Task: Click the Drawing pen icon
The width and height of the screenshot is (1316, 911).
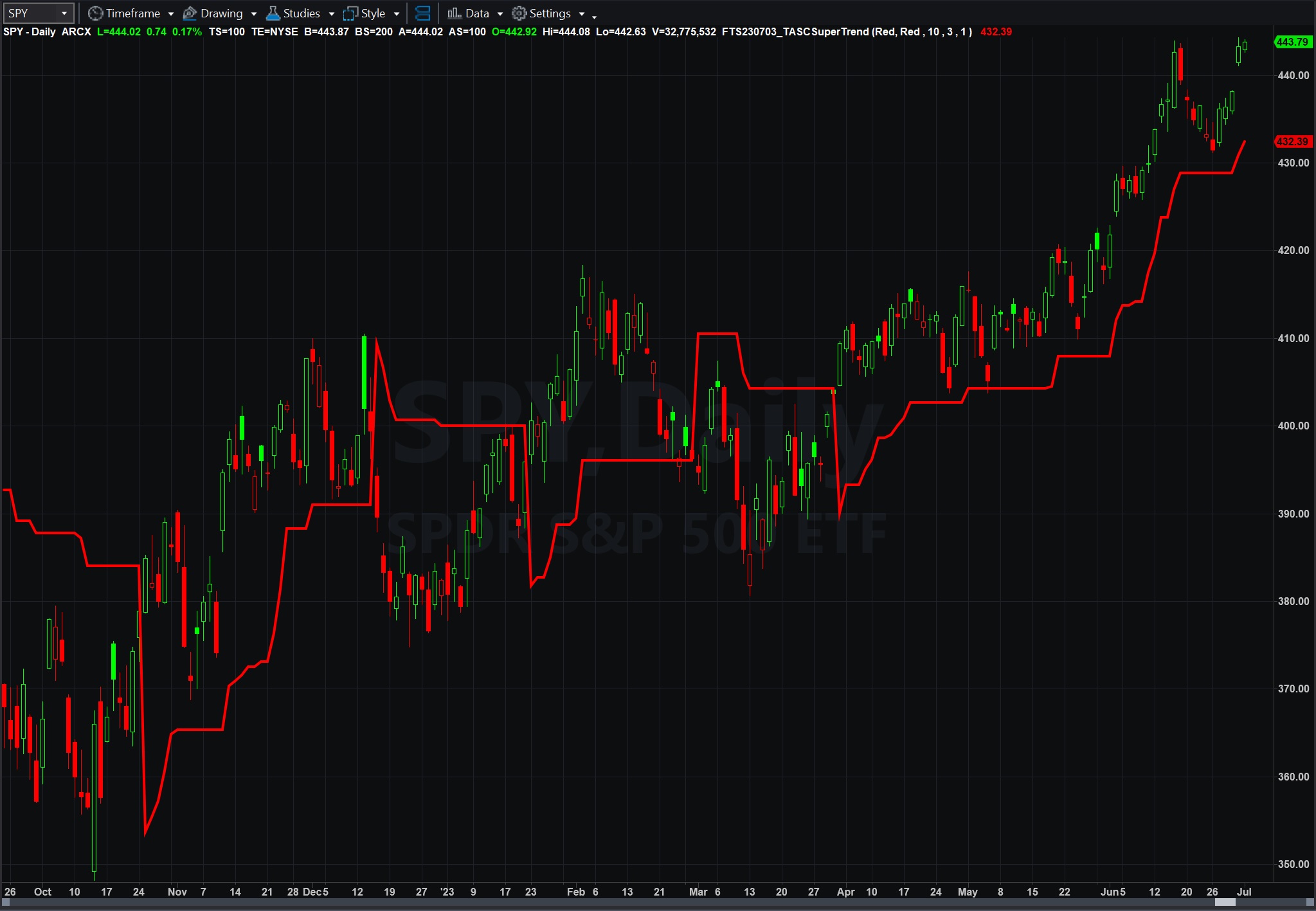Action: point(190,13)
